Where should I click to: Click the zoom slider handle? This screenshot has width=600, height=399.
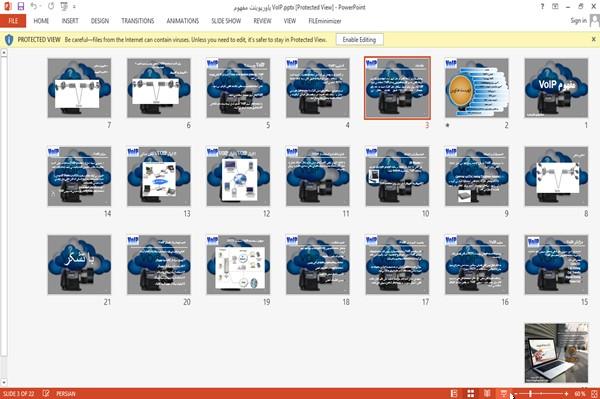(x=530, y=394)
